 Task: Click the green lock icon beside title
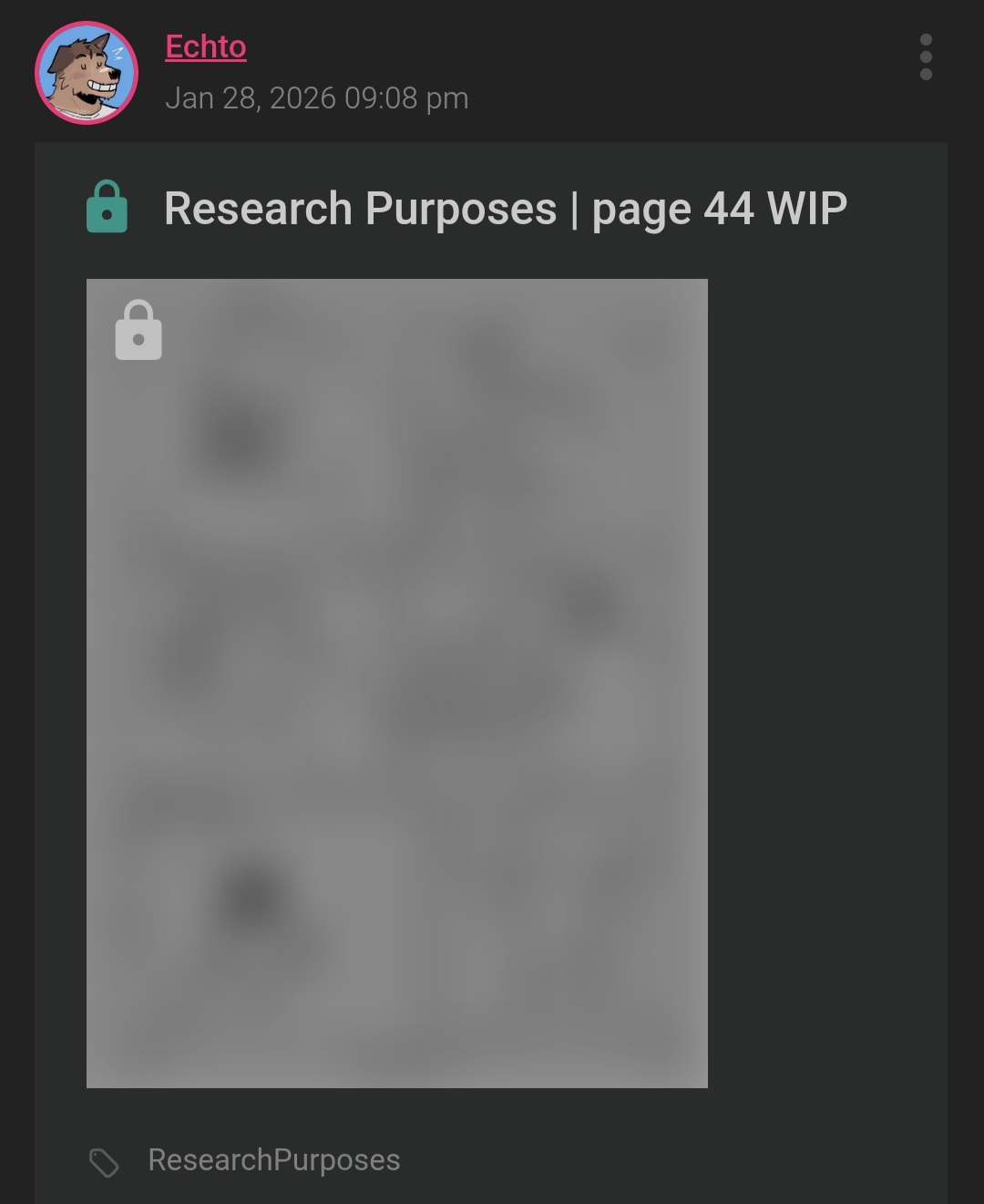(107, 207)
